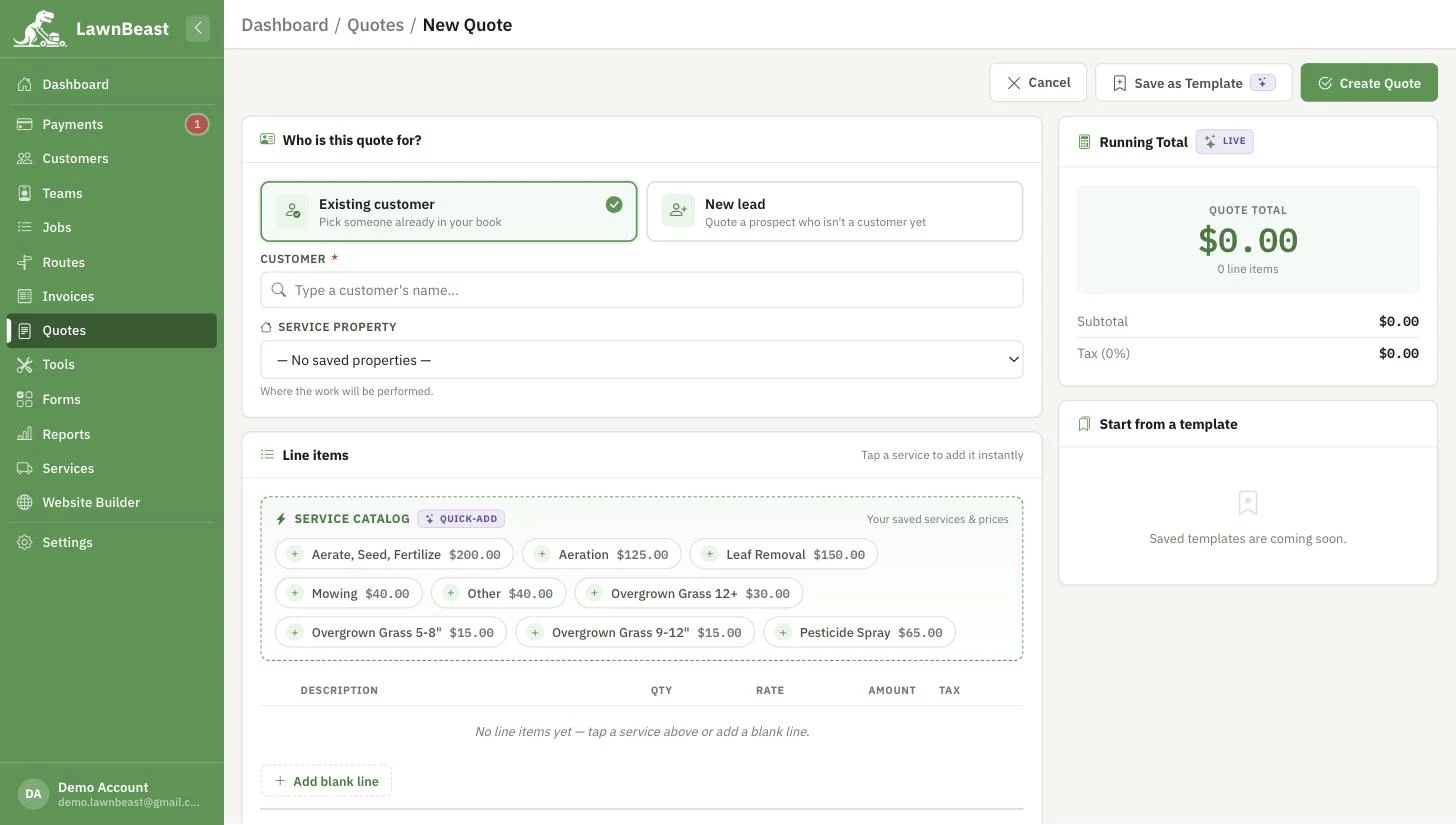Go to Customers in the sidebar
The image size is (1456, 825).
pyautogui.click(x=112, y=158)
